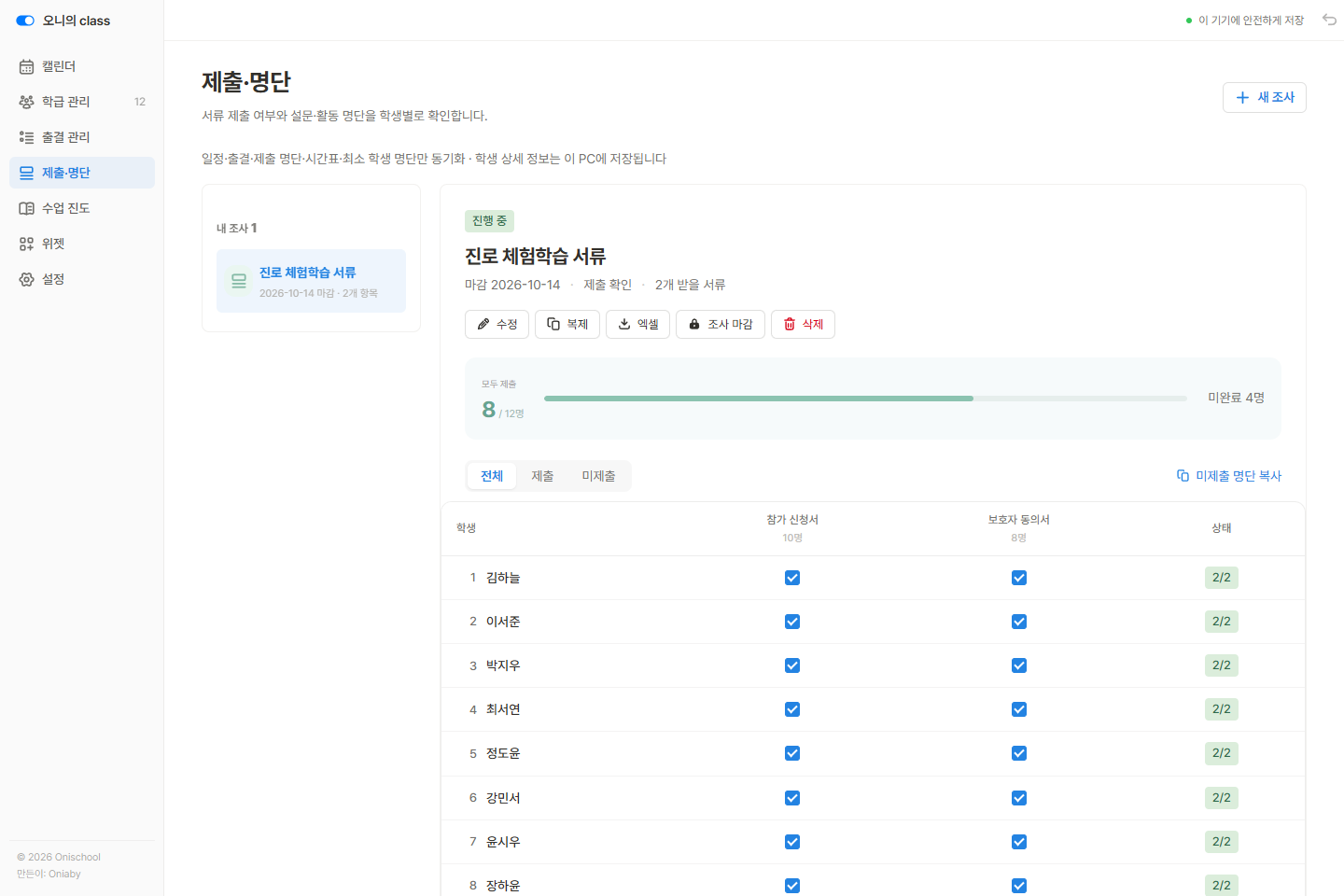Open 수업 진도 from the sidebar menu
Viewport: 1344px width, 896px height.
(82, 208)
